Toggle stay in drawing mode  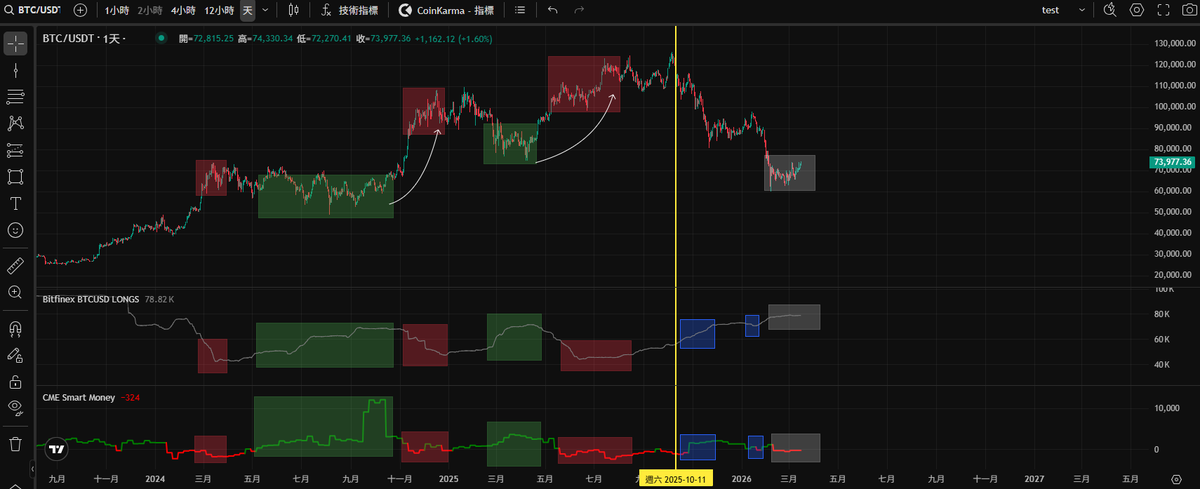coord(16,354)
